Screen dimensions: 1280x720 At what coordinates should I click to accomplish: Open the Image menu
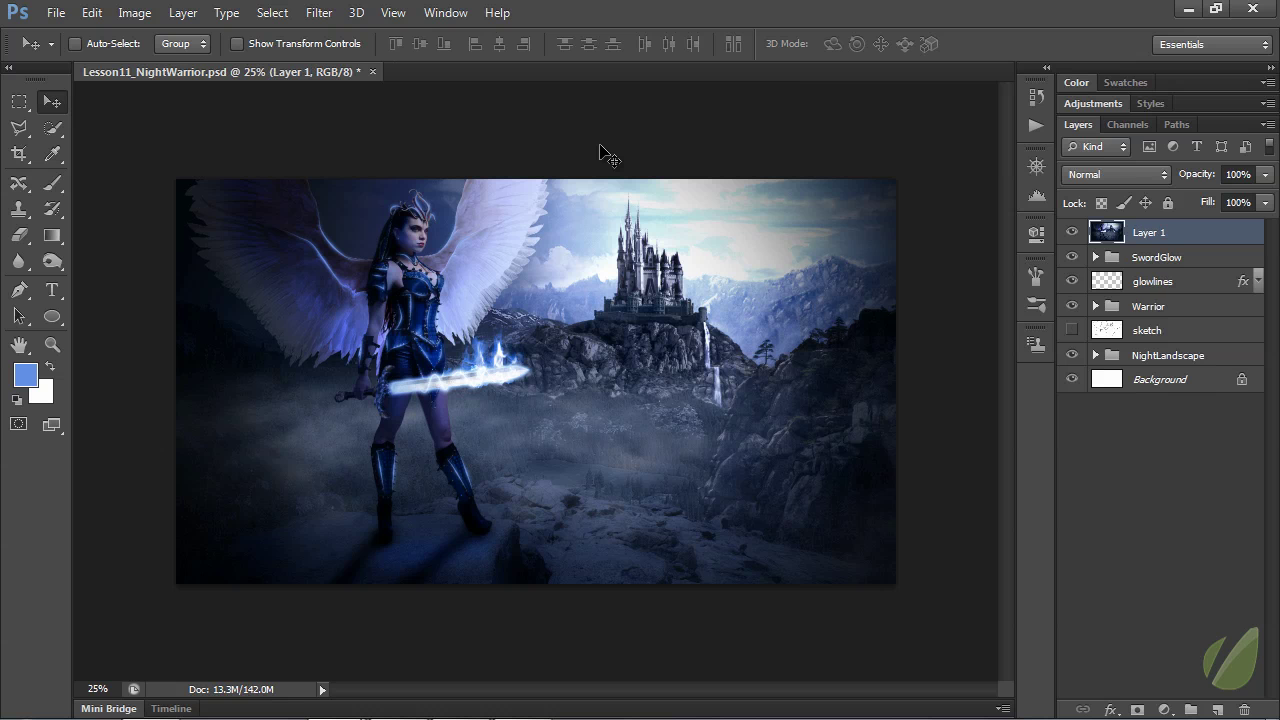(x=134, y=13)
